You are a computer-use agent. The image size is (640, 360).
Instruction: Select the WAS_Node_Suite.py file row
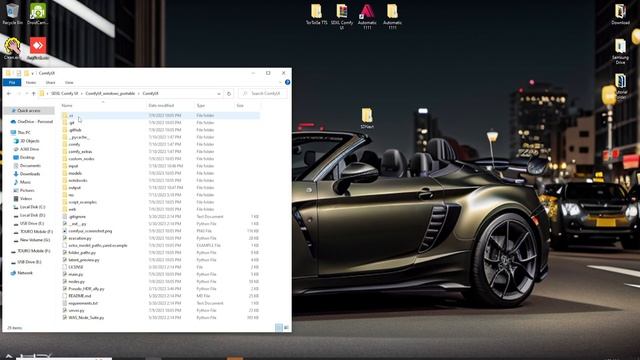click(160, 318)
